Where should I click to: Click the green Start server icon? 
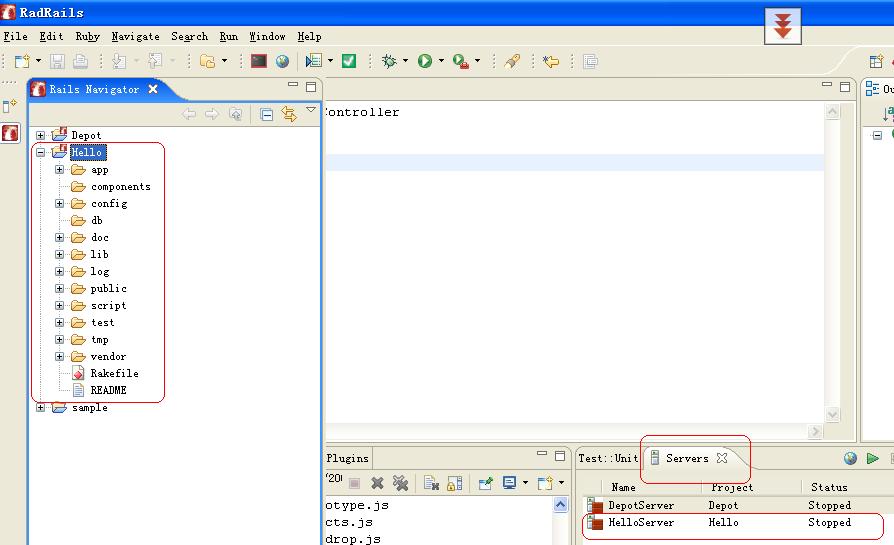[x=872, y=458]
